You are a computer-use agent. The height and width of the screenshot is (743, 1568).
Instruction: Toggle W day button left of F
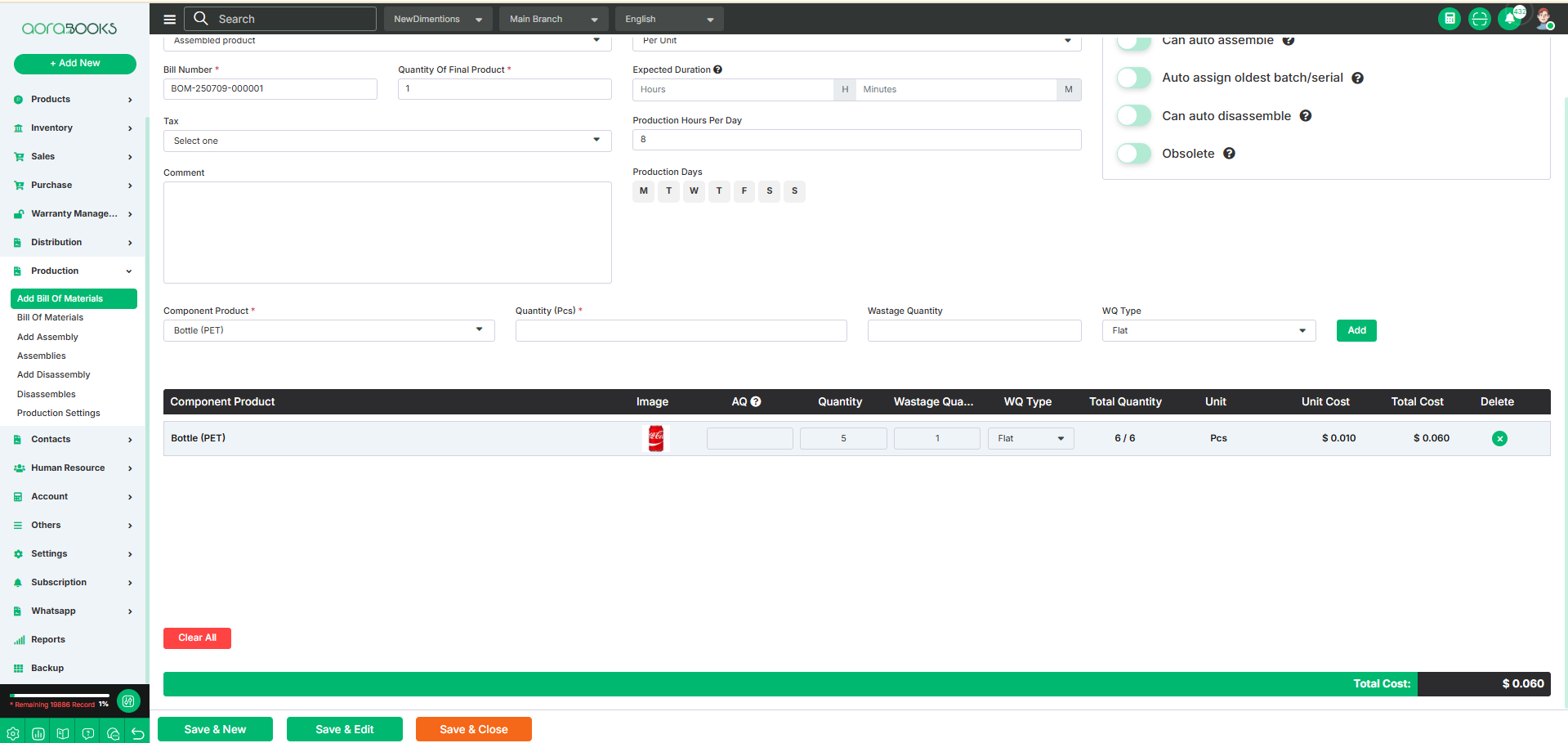click(x=694, y=191)
